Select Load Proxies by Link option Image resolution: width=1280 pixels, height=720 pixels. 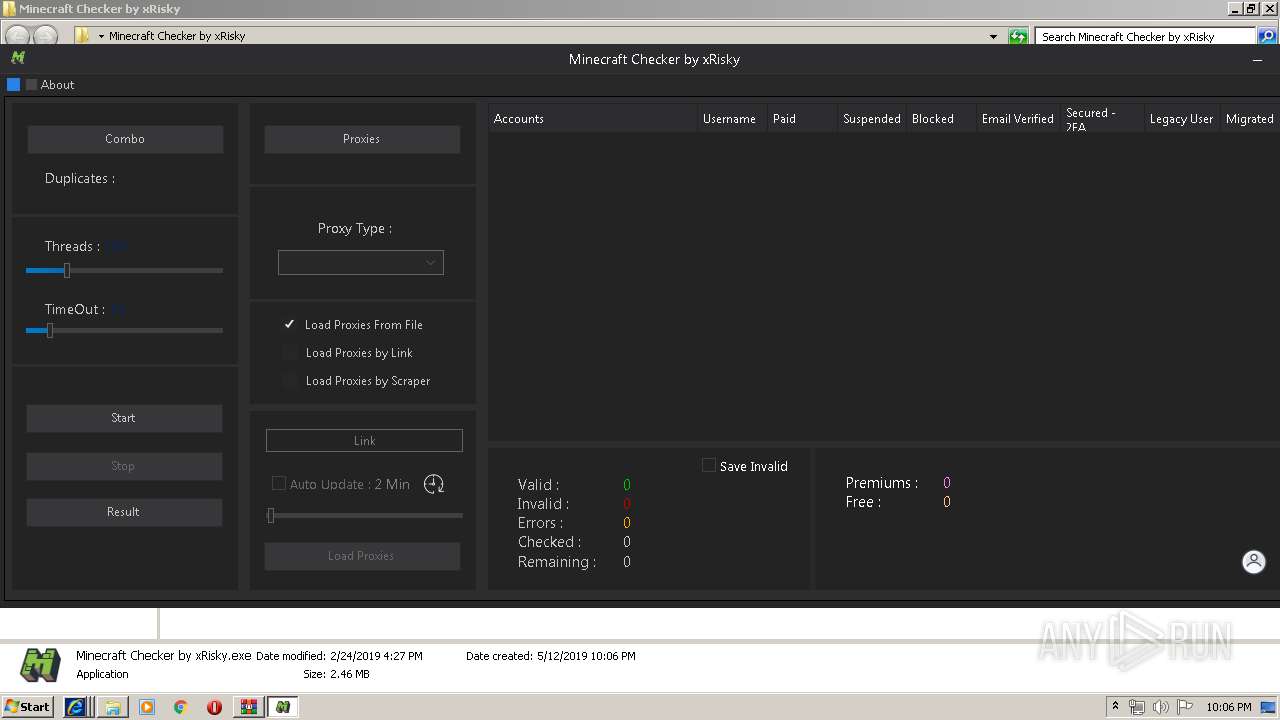(348, 353)
